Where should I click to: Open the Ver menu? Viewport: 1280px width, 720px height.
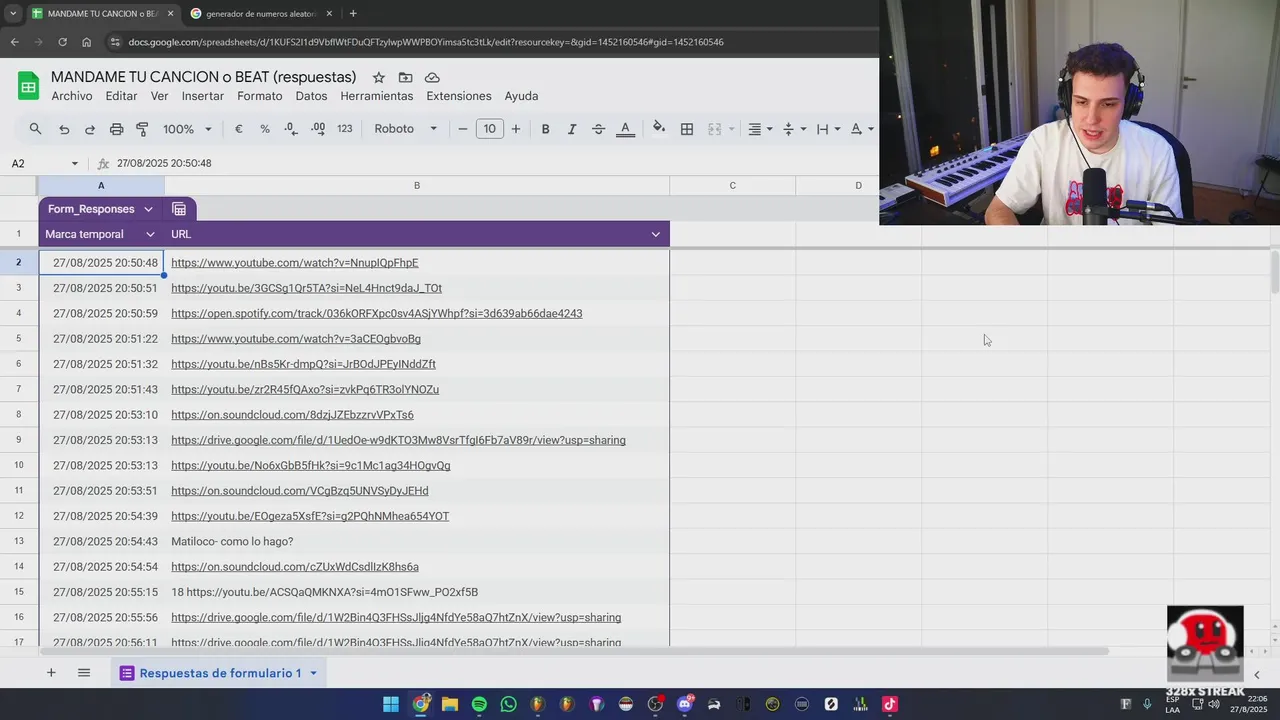coord(159,96)
